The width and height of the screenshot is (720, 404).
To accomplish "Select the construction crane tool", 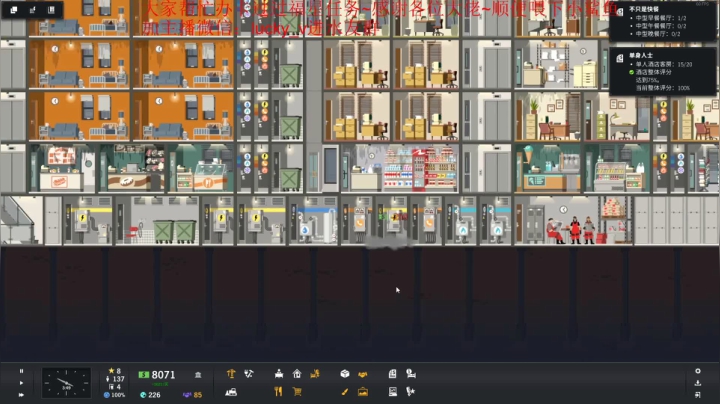I will click(231, 374).
